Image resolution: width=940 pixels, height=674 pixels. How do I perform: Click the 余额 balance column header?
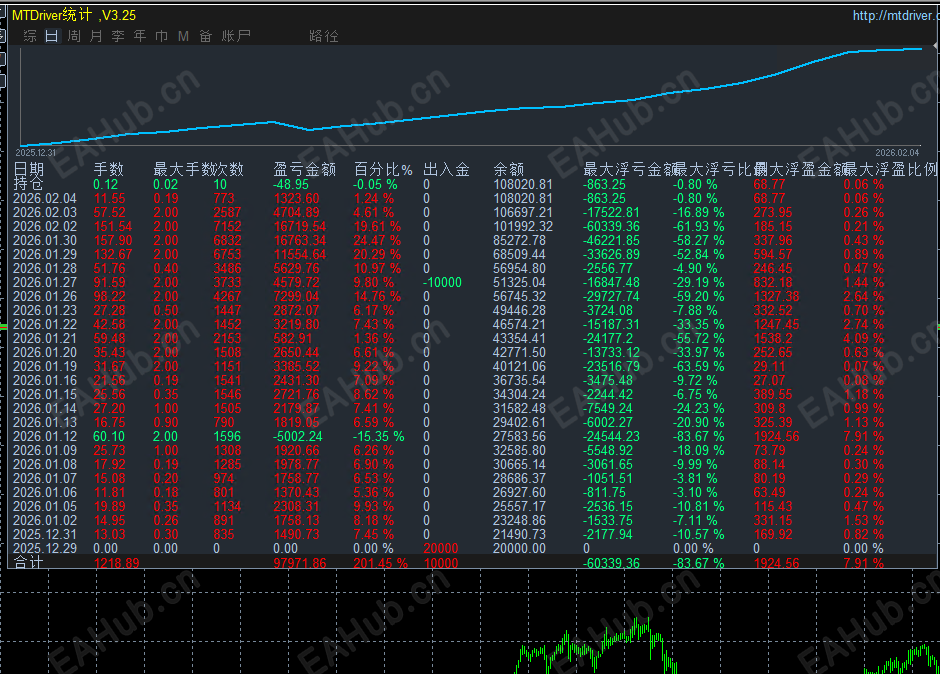point(508,170)
